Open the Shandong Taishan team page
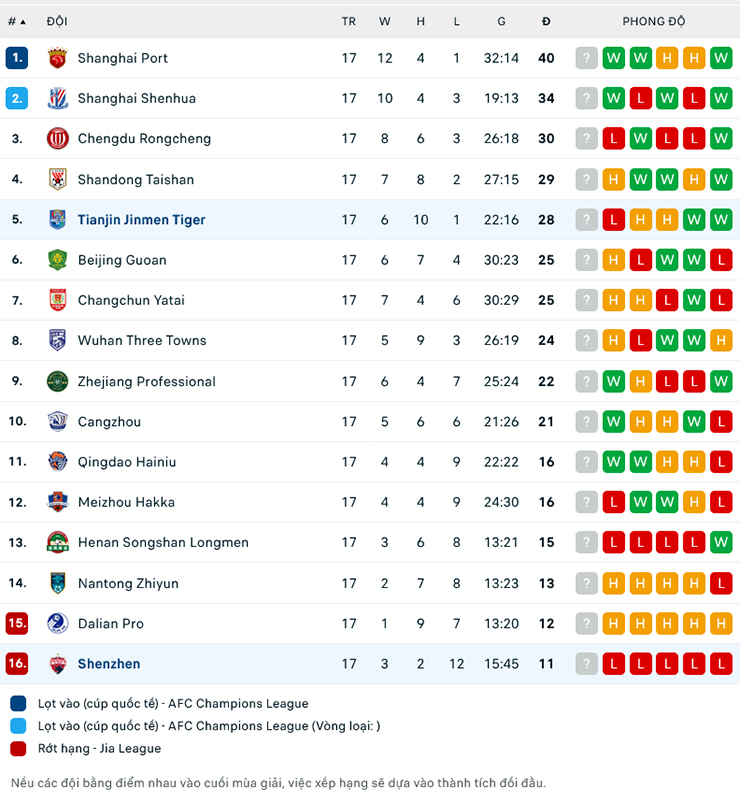The height and width of the screenshot is (803, 740). pos(136,180)
